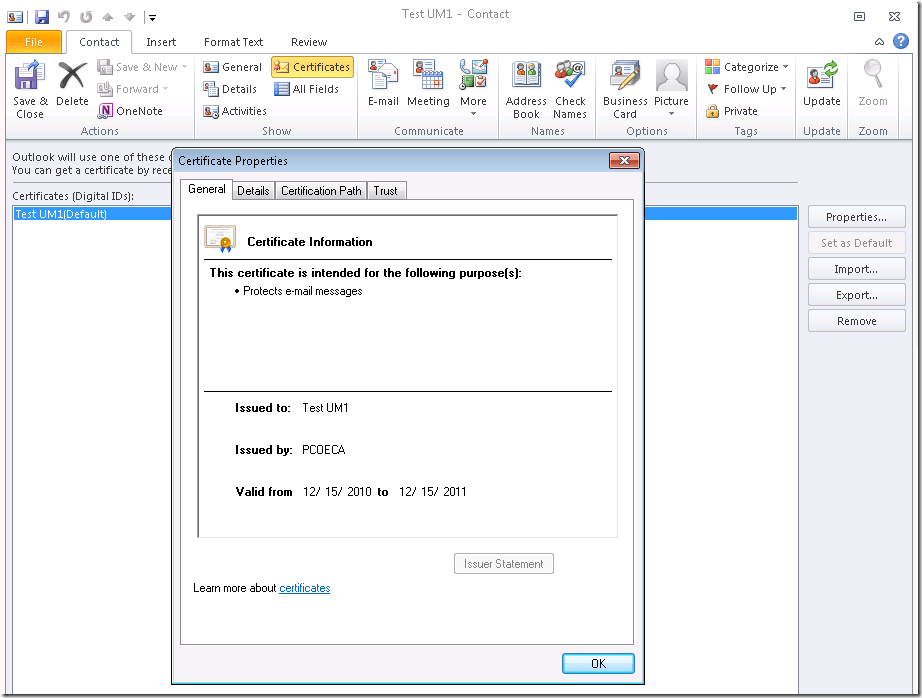Click OK in Certificate Properties dialog
This screenshot has height=698, width=922.
click(598, 663)
